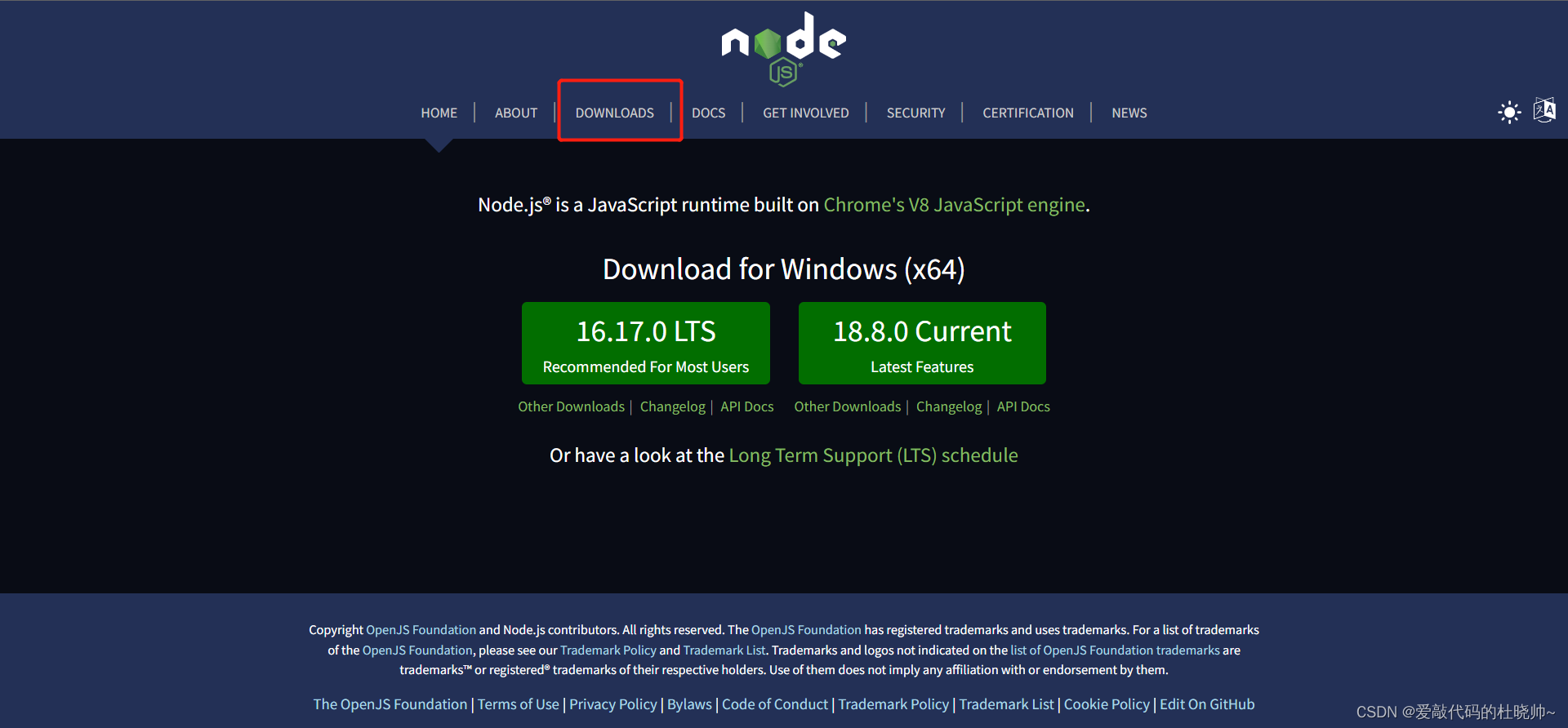Open the DOCS nav item

(x=709, y=113)
